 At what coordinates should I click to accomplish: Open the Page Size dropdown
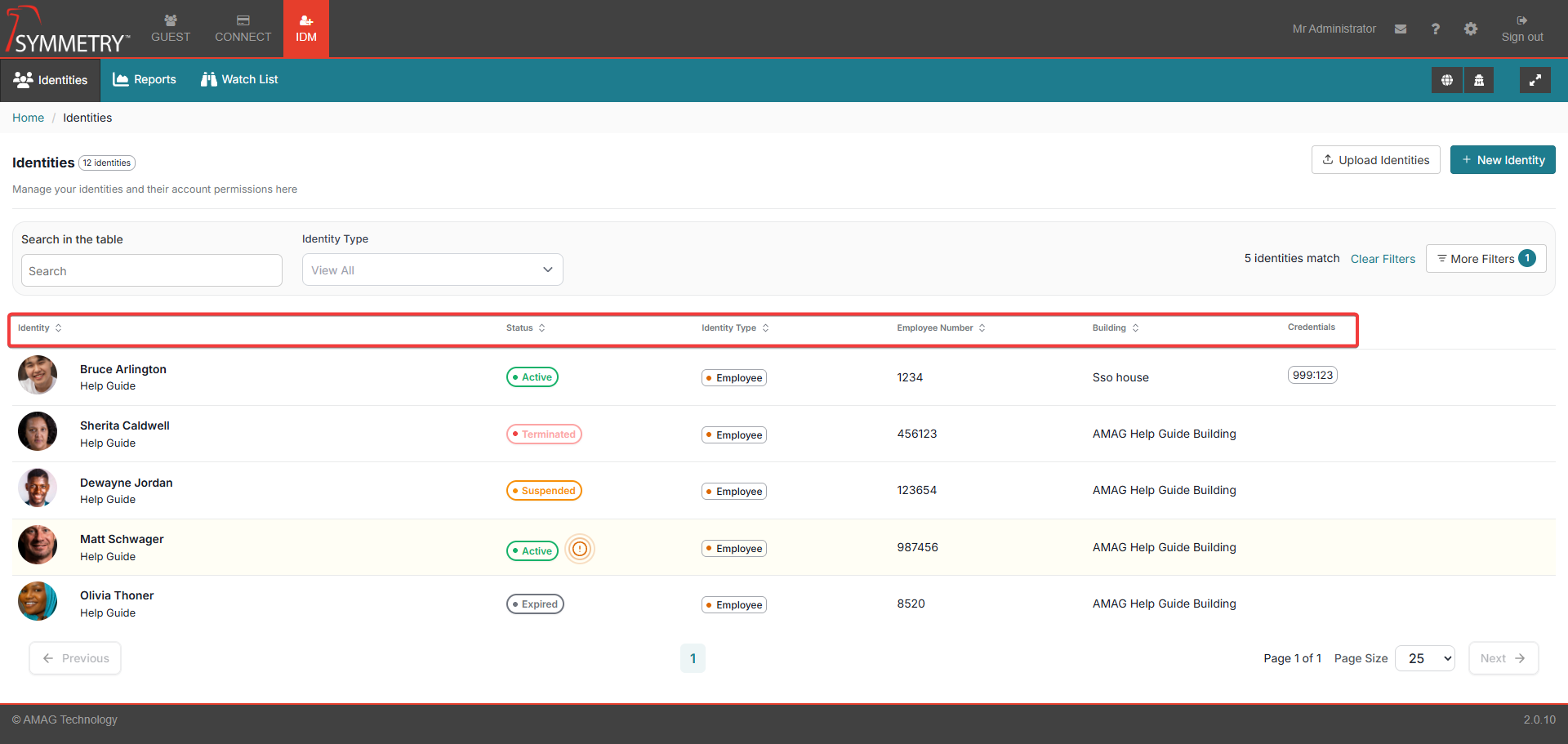point(1424,658)
